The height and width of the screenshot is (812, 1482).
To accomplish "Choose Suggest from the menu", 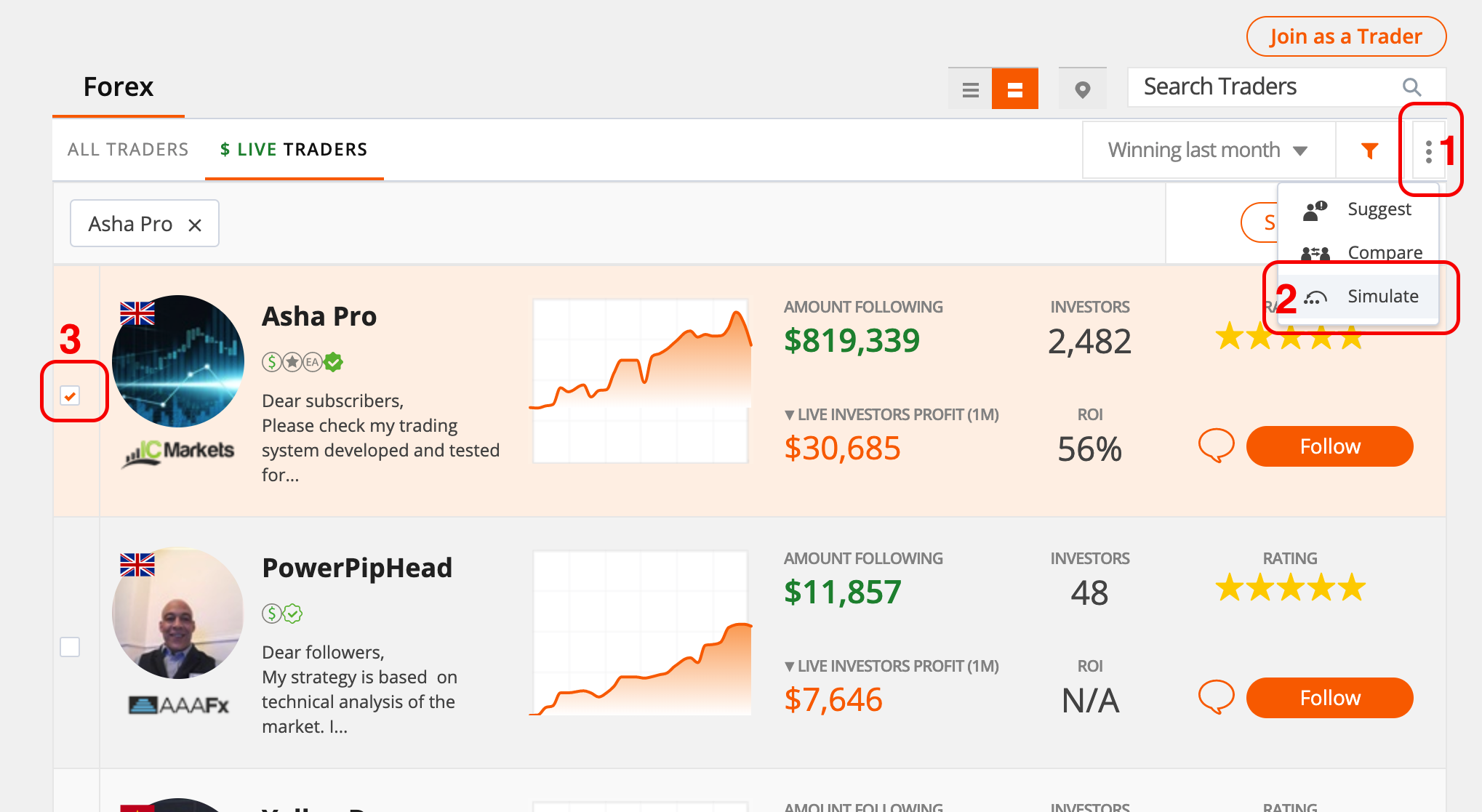I will [x=1358, y=209].
